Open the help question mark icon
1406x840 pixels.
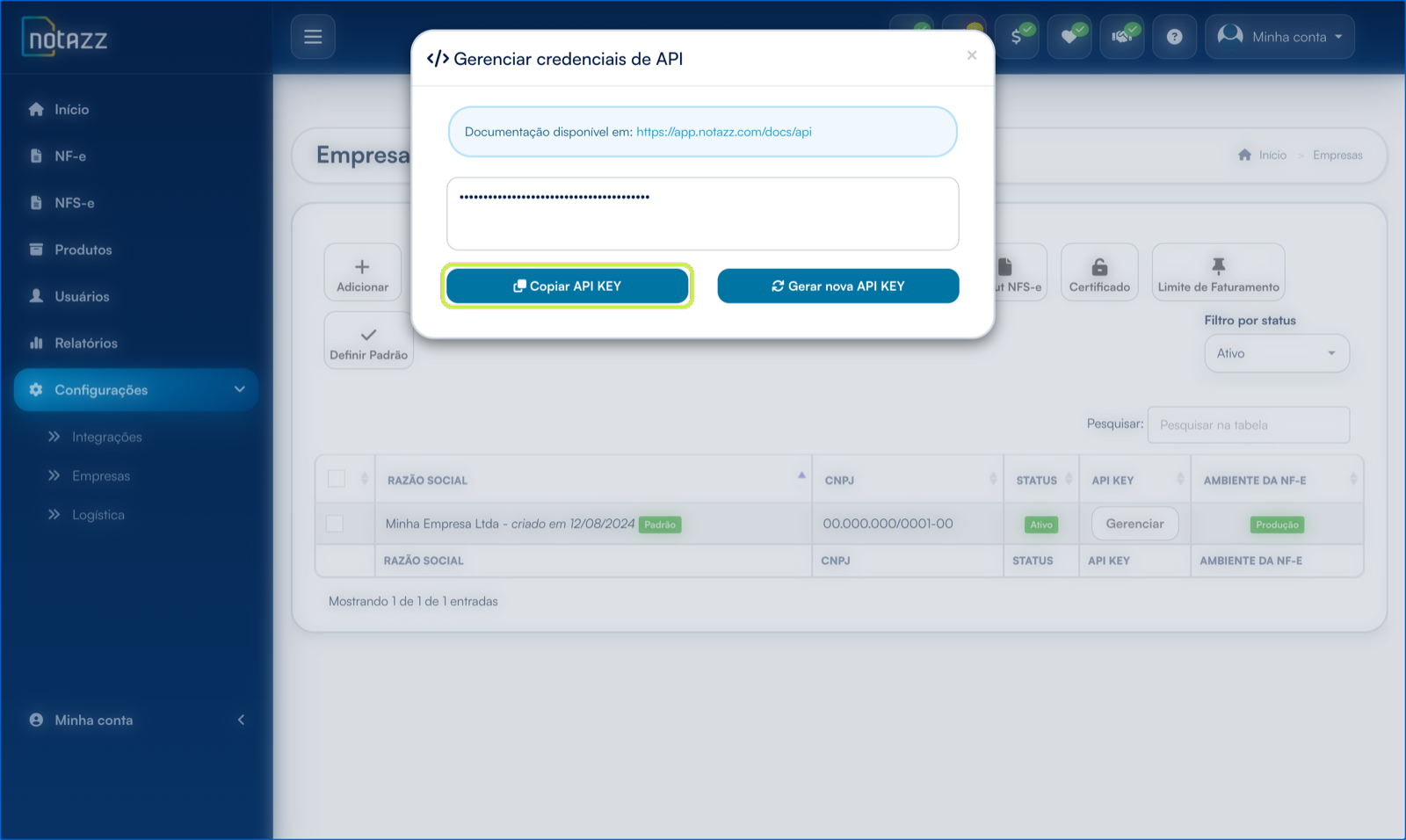(x=1174, y=37)
